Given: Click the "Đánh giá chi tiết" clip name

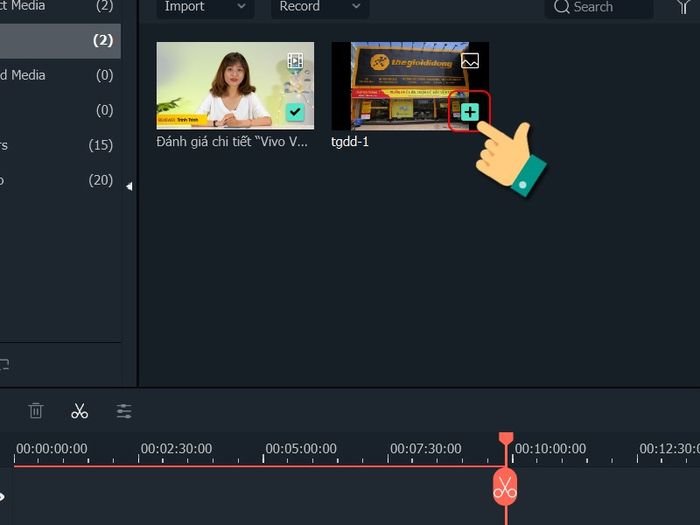Looking at the screenshot, I should coord(232,142).
